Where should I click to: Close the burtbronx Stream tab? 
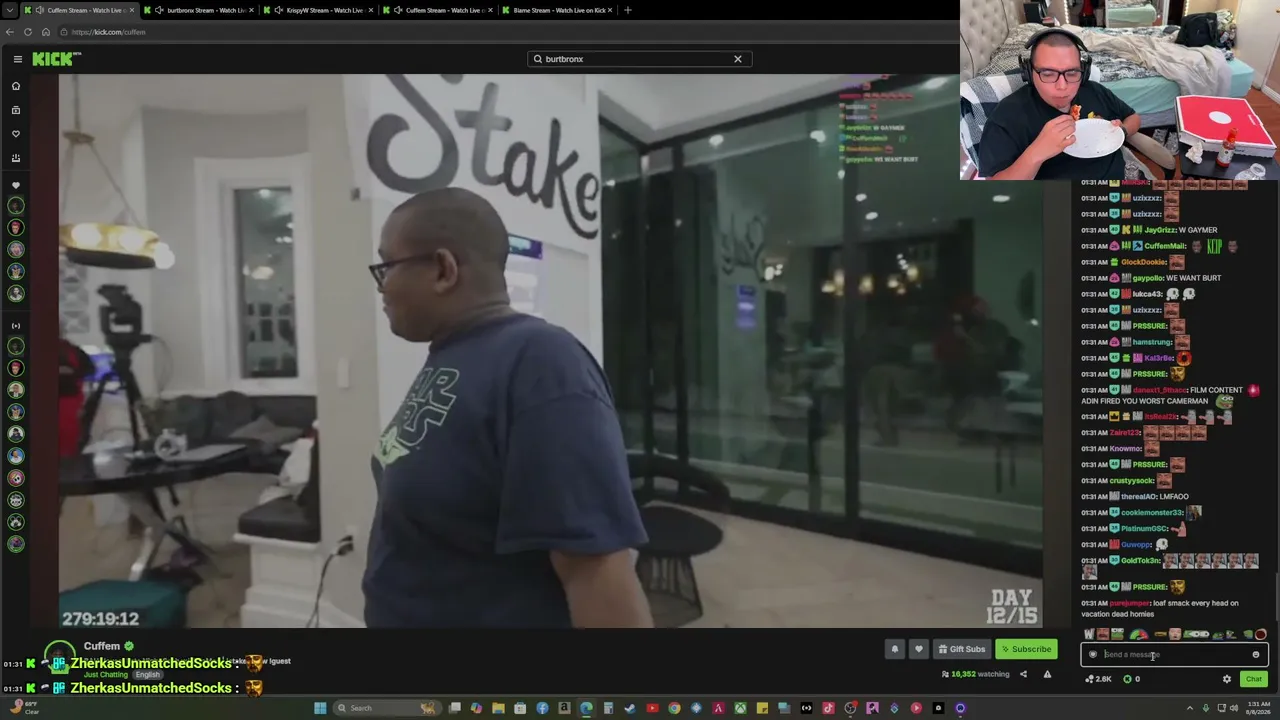[251, 10]
